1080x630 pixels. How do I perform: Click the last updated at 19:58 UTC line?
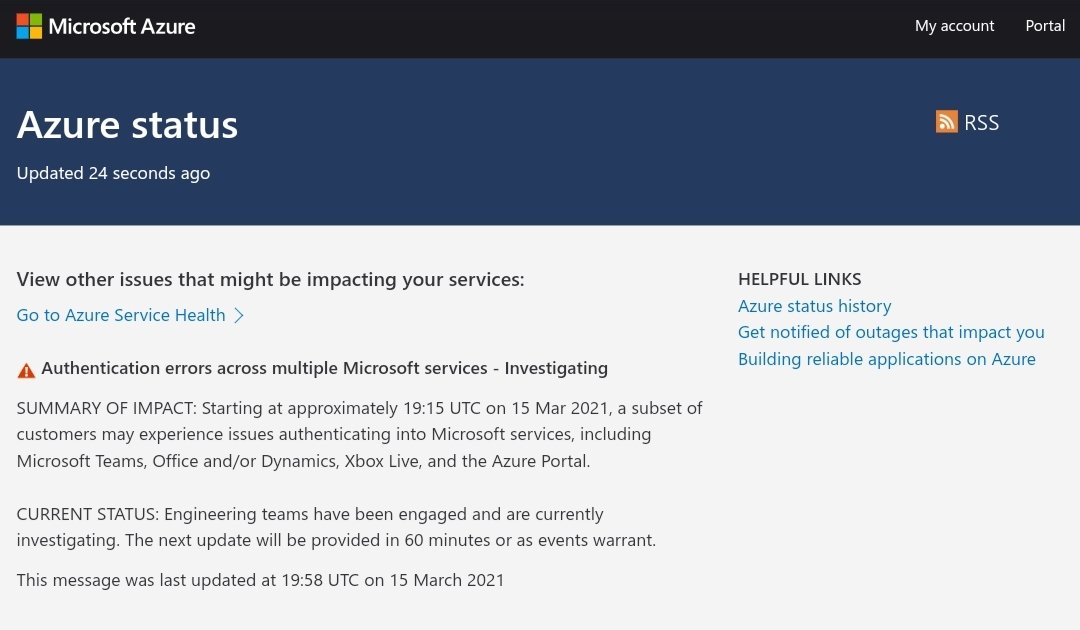tap(260, 580)
